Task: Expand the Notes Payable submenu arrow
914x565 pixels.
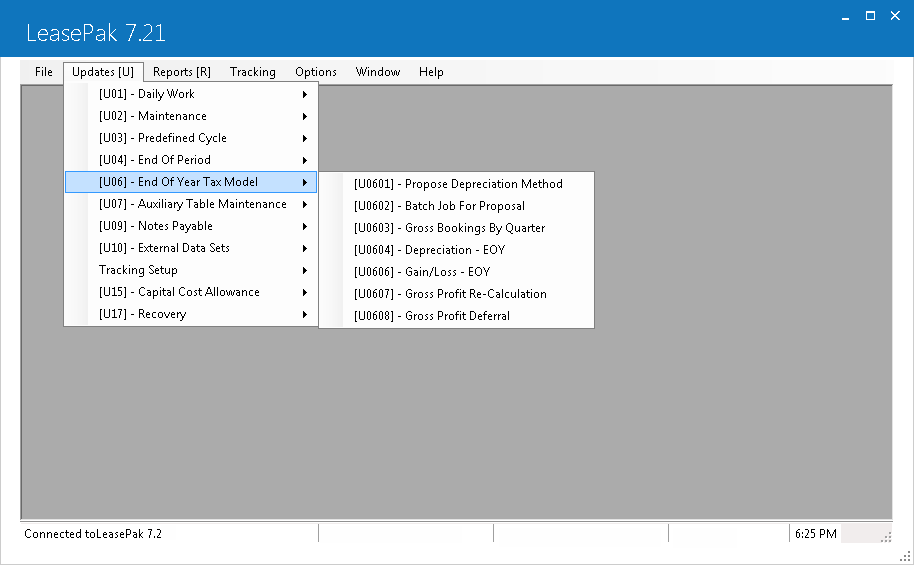Action: tap(305, 226)
